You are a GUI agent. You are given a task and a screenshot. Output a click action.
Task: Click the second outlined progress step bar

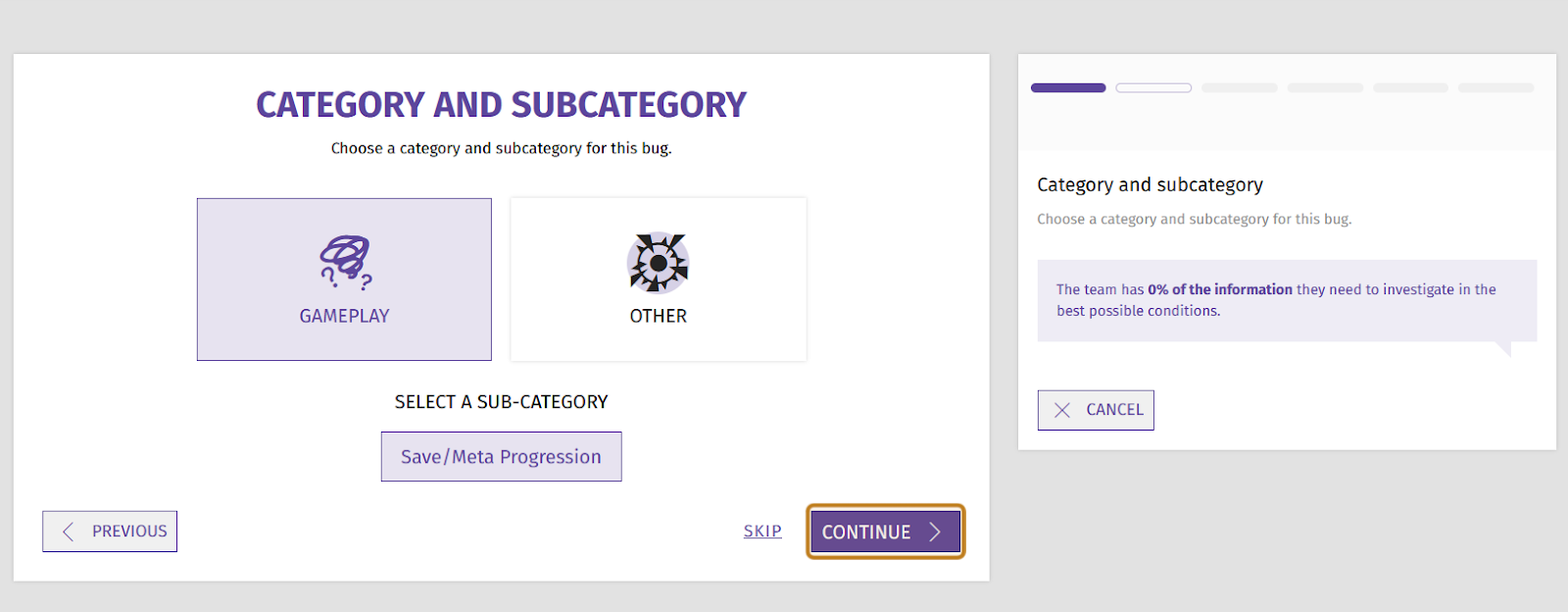coord(1153,88)
